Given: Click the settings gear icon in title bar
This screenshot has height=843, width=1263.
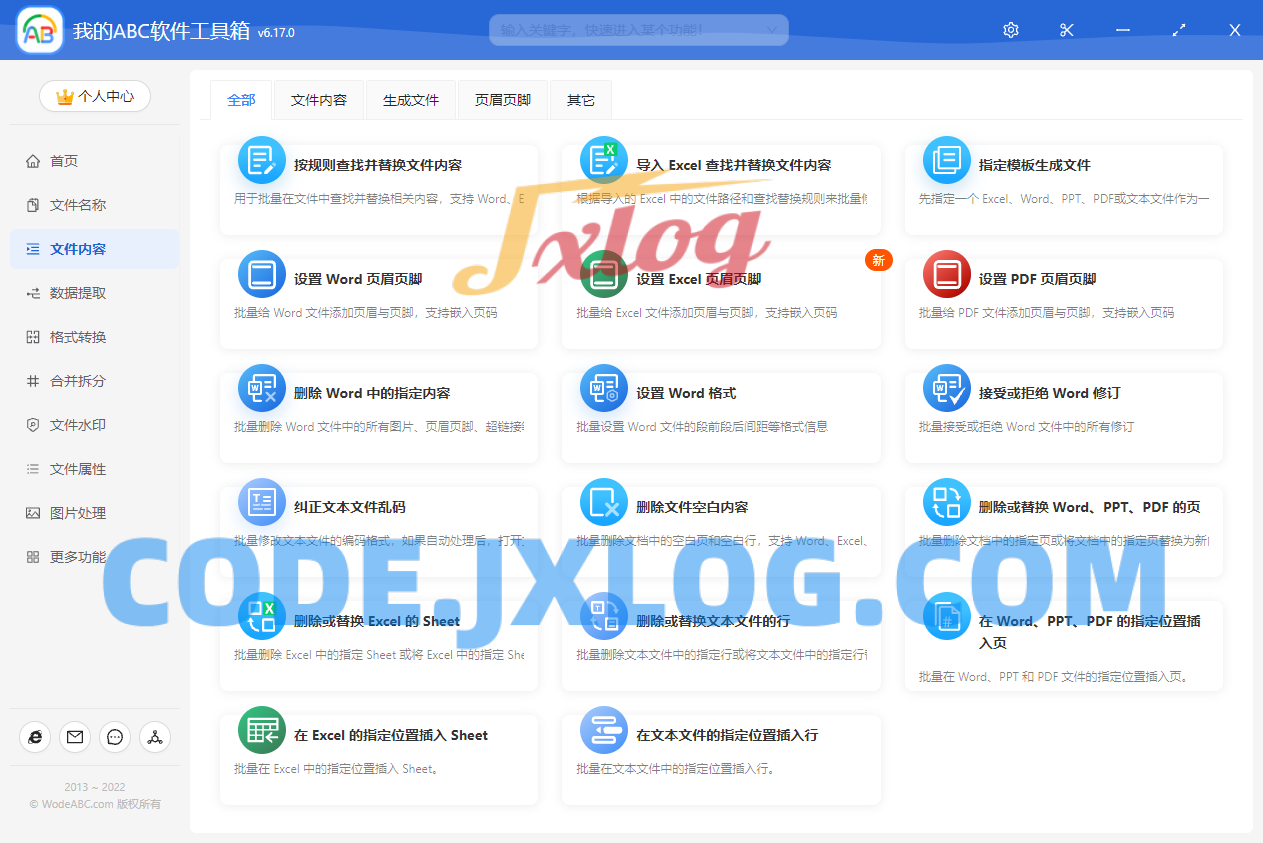Looking at the screenshot, I should (x=1010, y=30).
